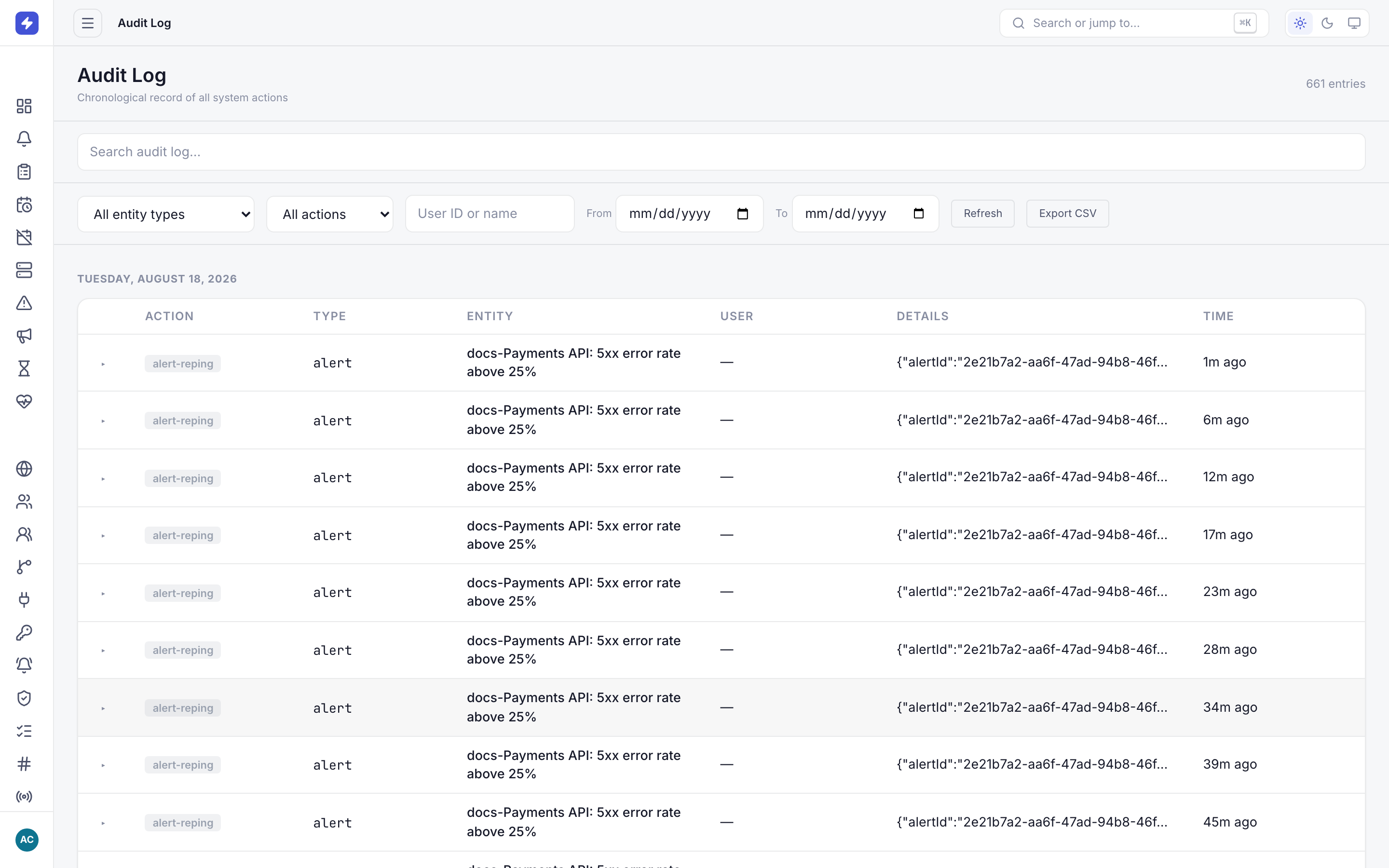Click the ⌘K shortcut badge

coord(1245,23)
